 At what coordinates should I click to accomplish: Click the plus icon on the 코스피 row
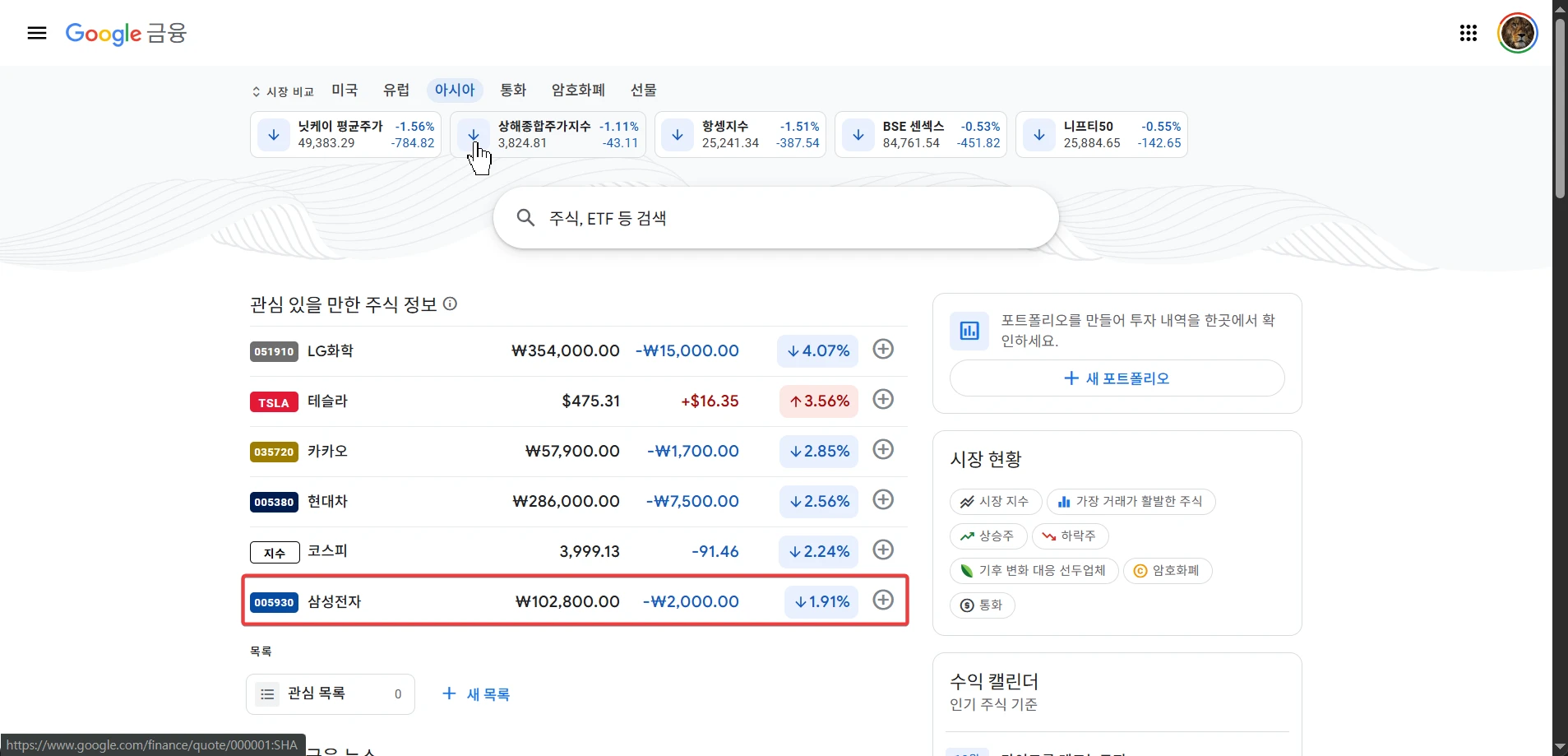tap(883, 550)
